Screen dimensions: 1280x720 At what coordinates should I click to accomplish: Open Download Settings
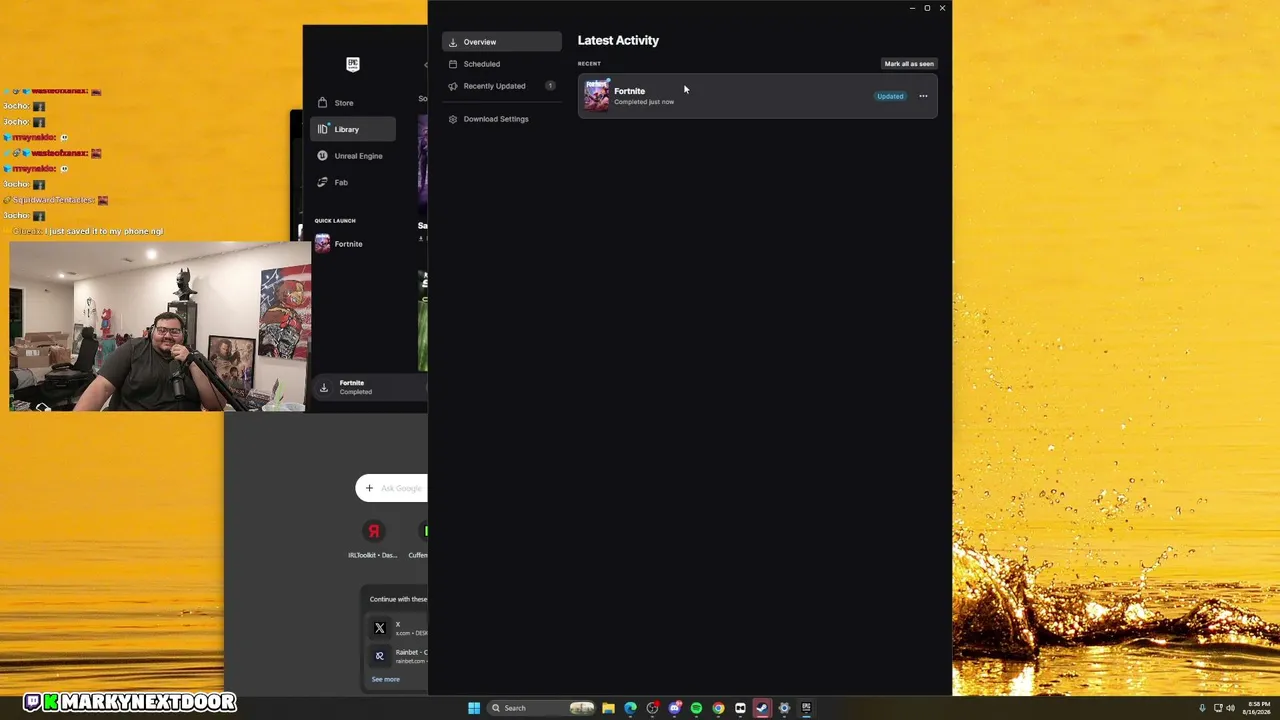[502, 119]
